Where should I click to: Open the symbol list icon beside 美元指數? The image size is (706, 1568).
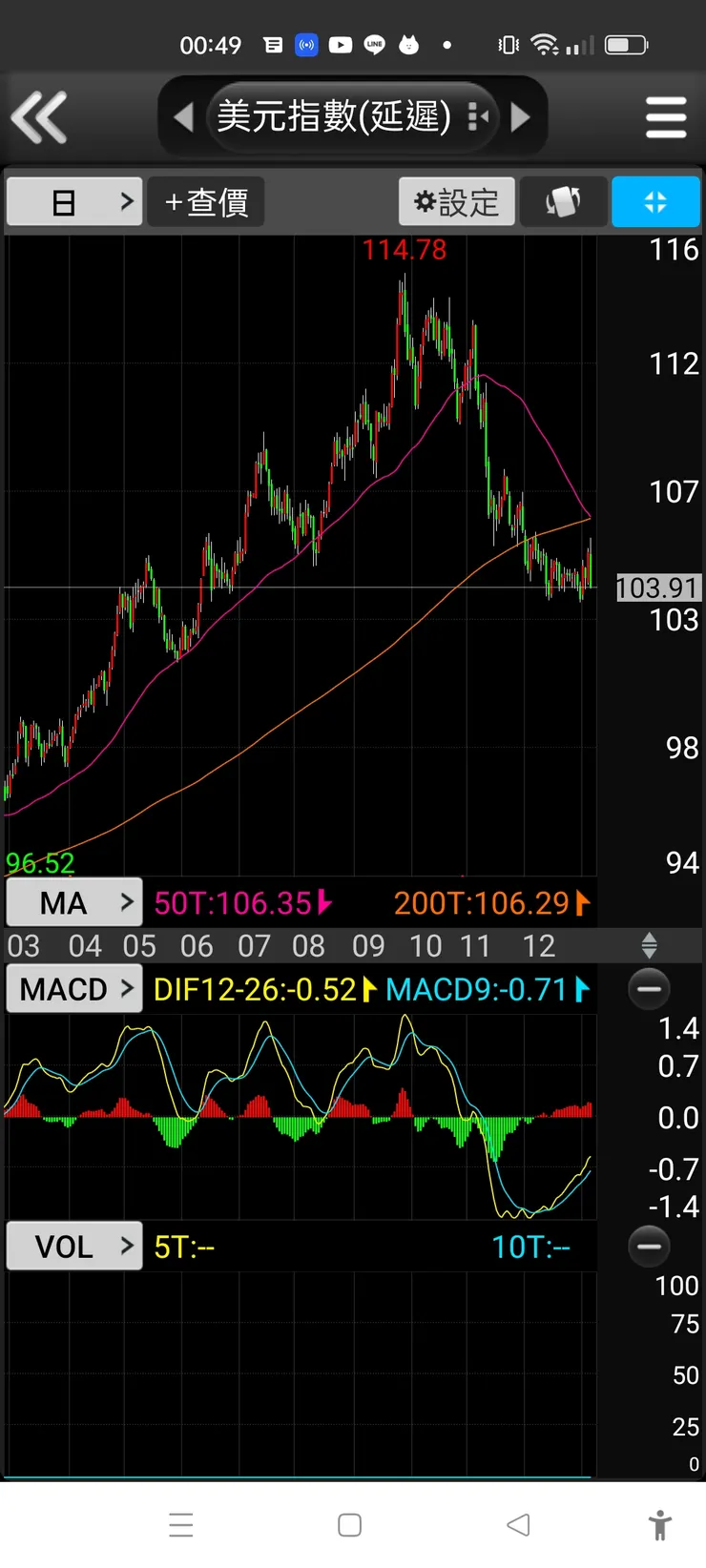(479, 117)
